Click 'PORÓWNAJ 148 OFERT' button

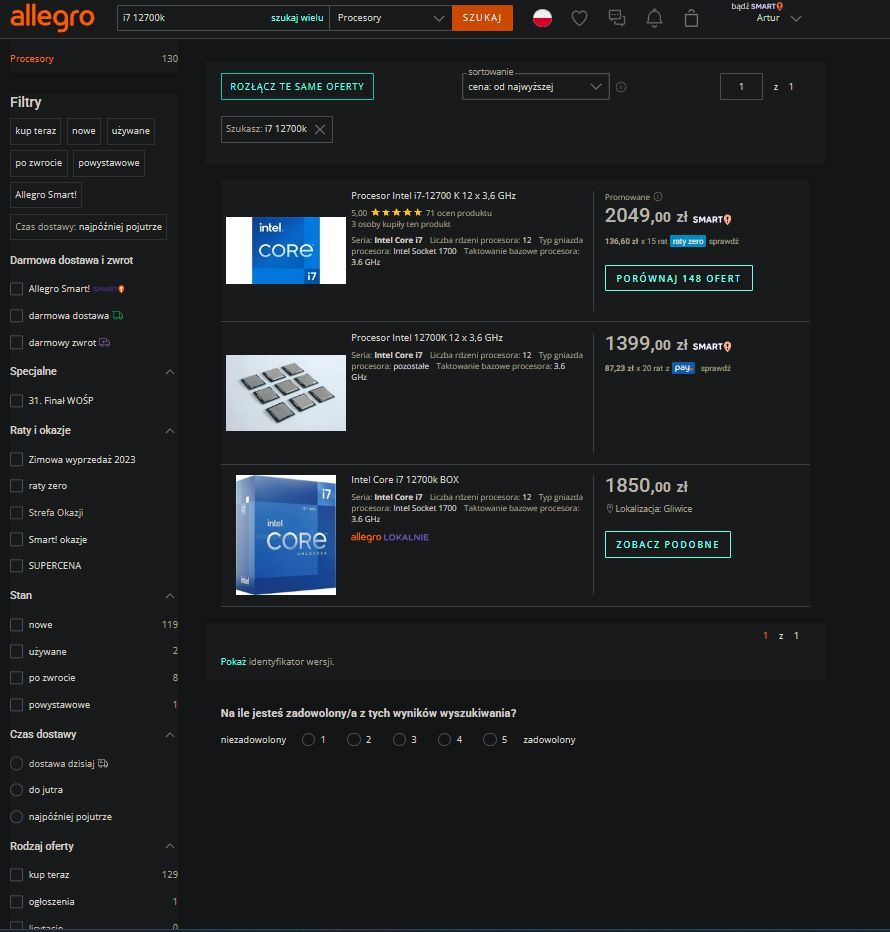(x=678, y=278)
